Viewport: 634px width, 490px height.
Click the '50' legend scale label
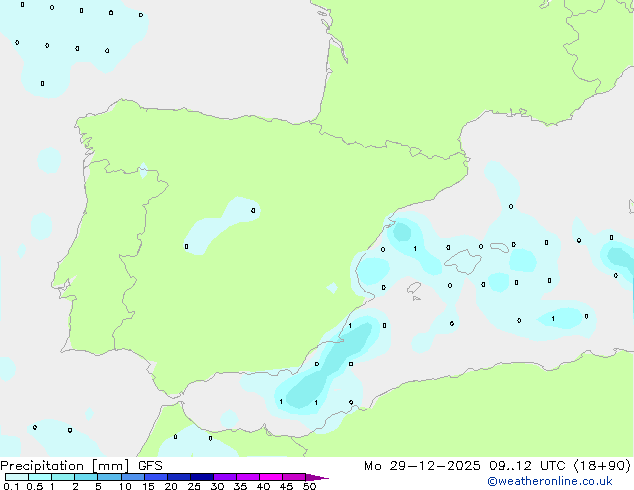(309, 486)
